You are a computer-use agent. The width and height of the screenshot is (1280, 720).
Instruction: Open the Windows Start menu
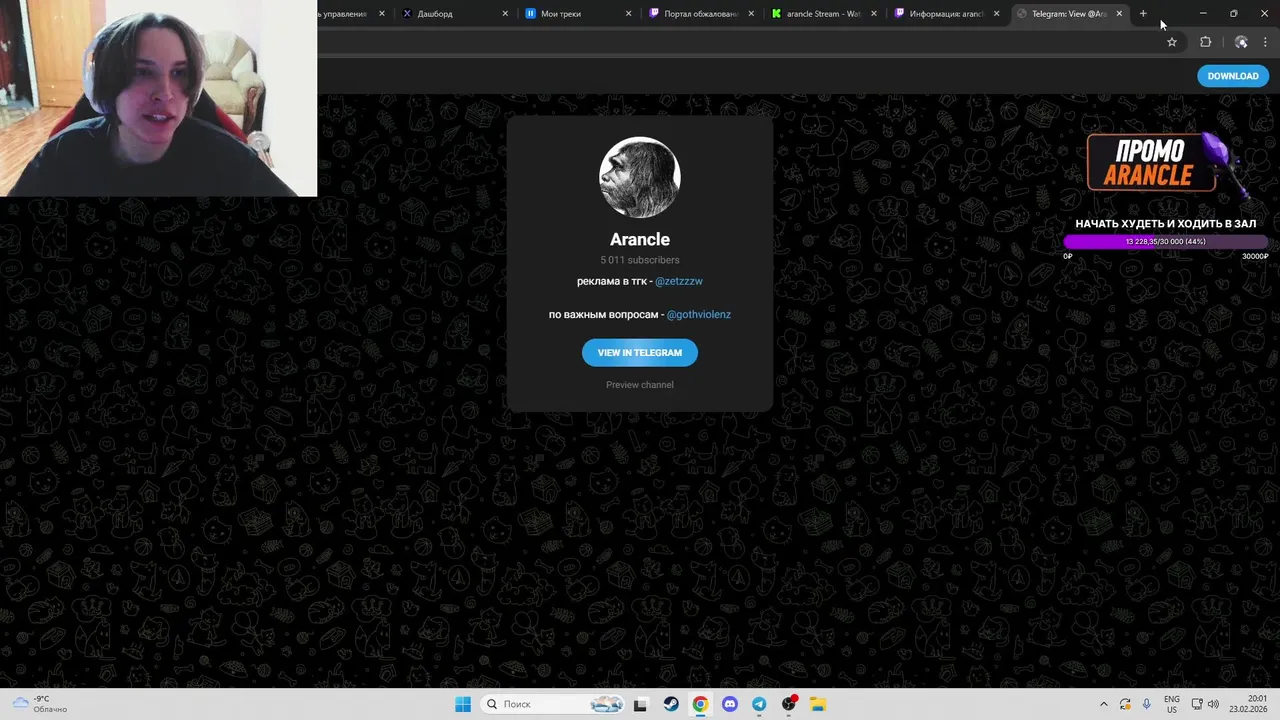[463, 704]
